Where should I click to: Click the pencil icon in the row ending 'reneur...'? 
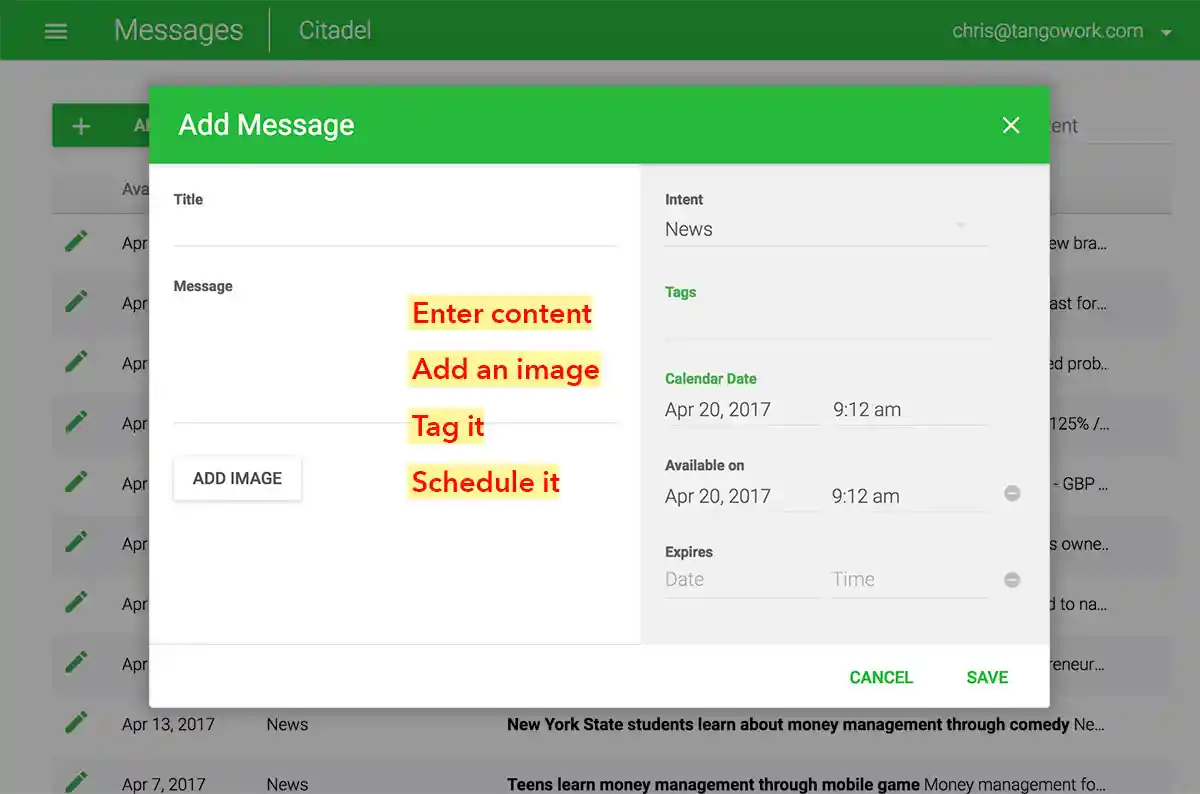pyautogui.click(x=76, y=662)
